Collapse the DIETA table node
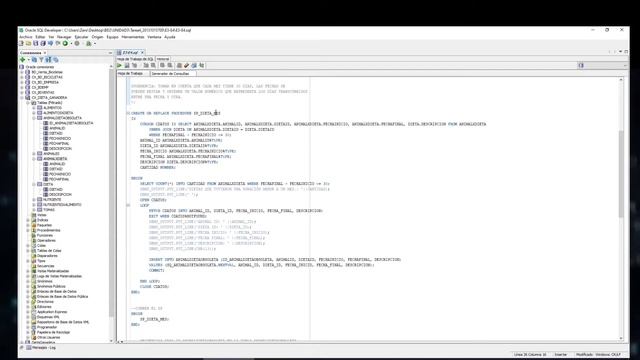 (34, 184)
